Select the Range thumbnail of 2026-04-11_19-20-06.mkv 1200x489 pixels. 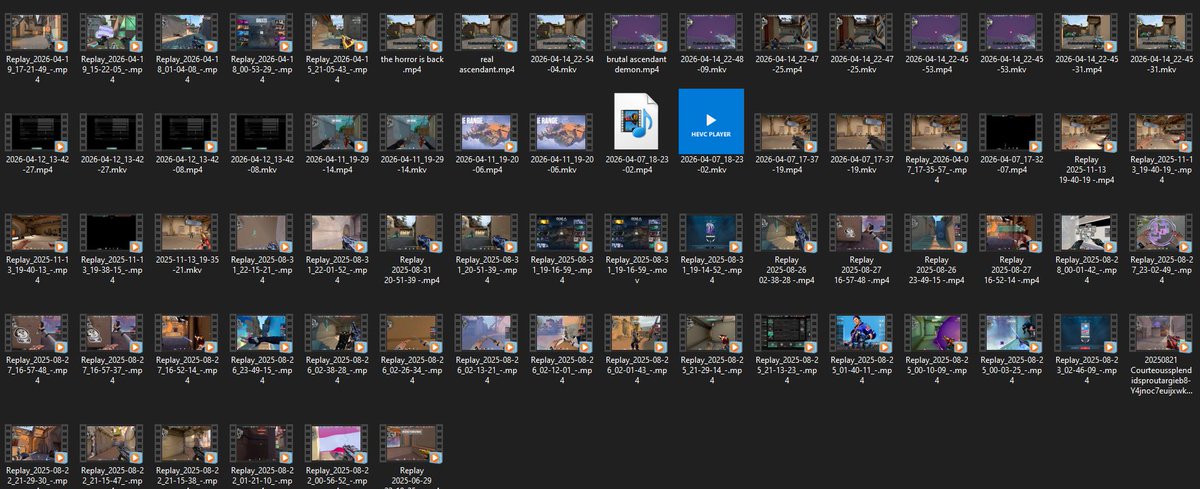[x=561, y=133]
